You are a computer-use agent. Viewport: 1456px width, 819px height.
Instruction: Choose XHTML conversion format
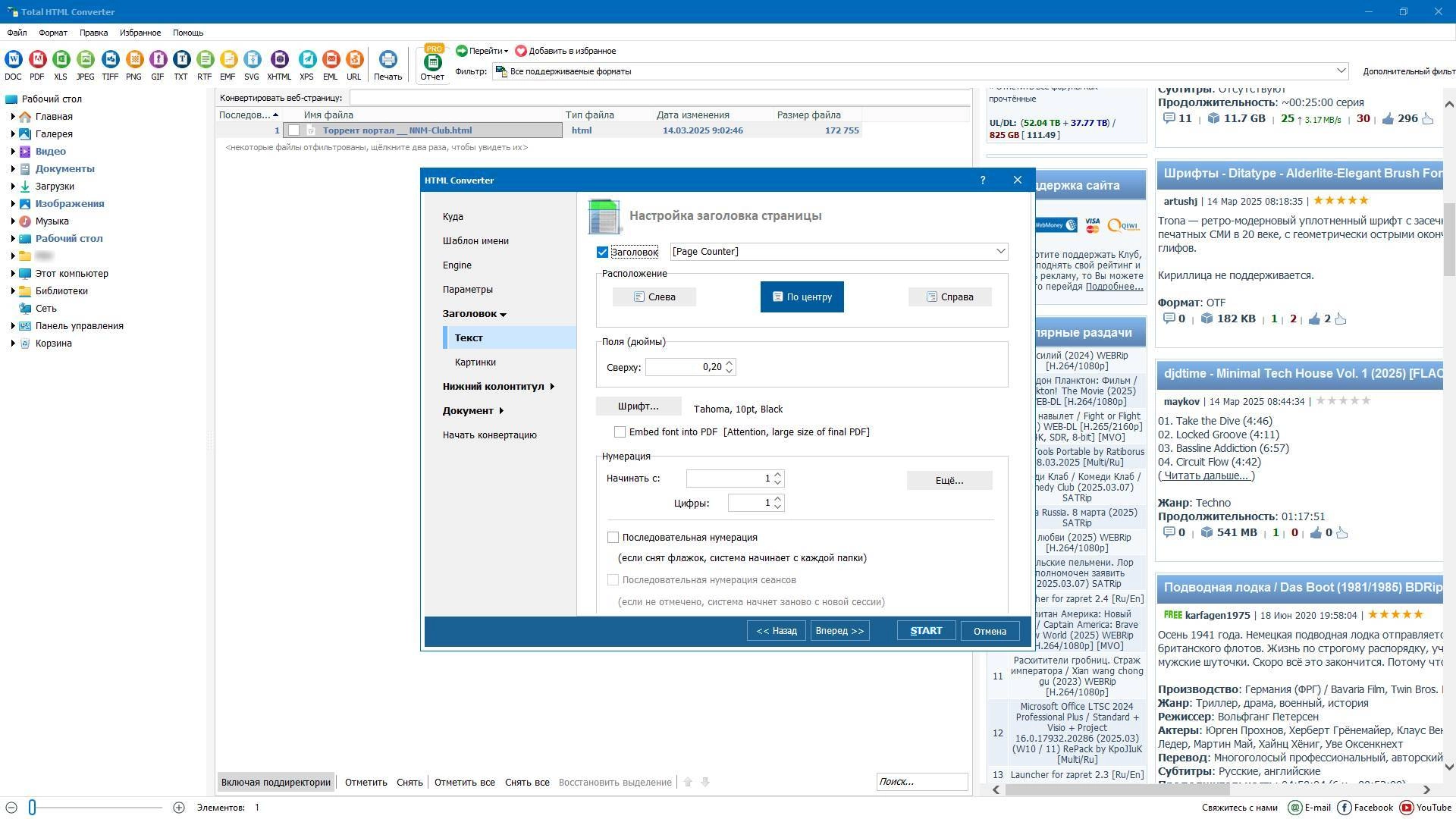point(279,64)
